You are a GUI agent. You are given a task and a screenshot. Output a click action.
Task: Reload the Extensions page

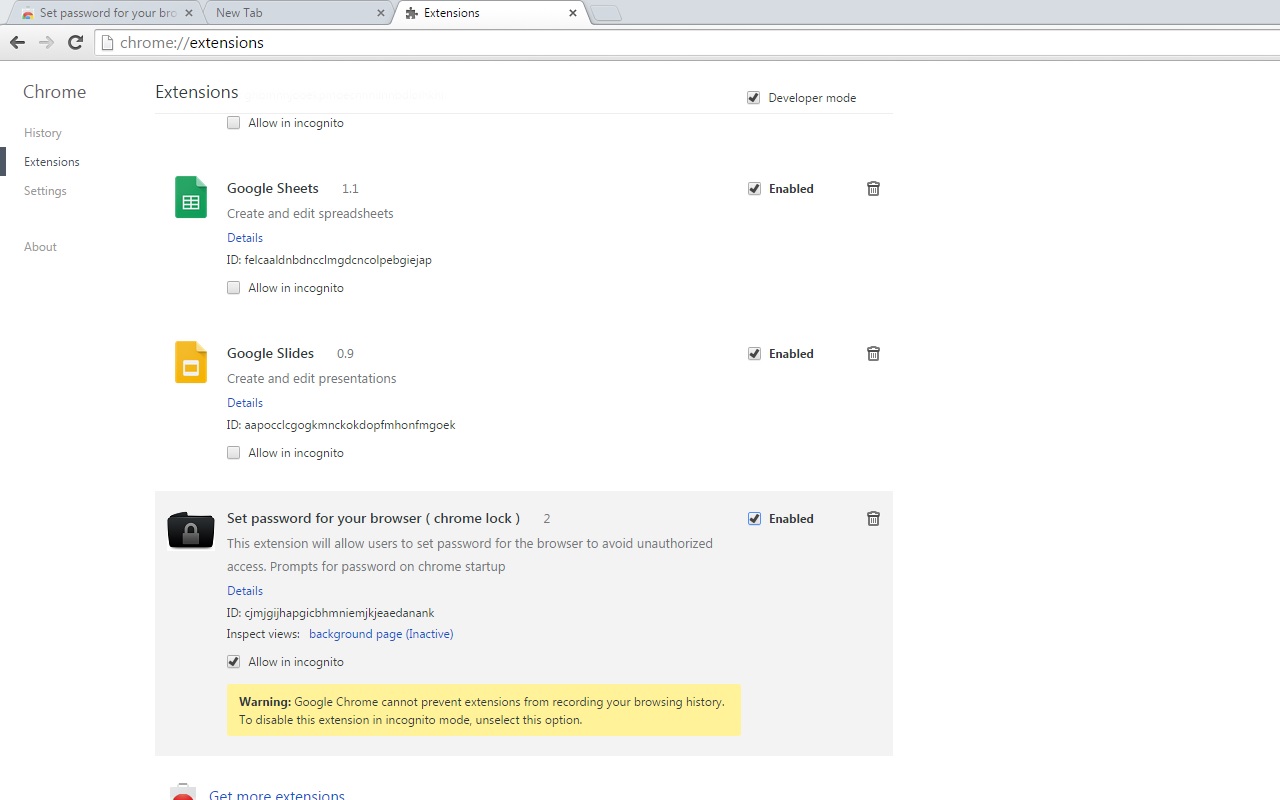pos(75,42)
